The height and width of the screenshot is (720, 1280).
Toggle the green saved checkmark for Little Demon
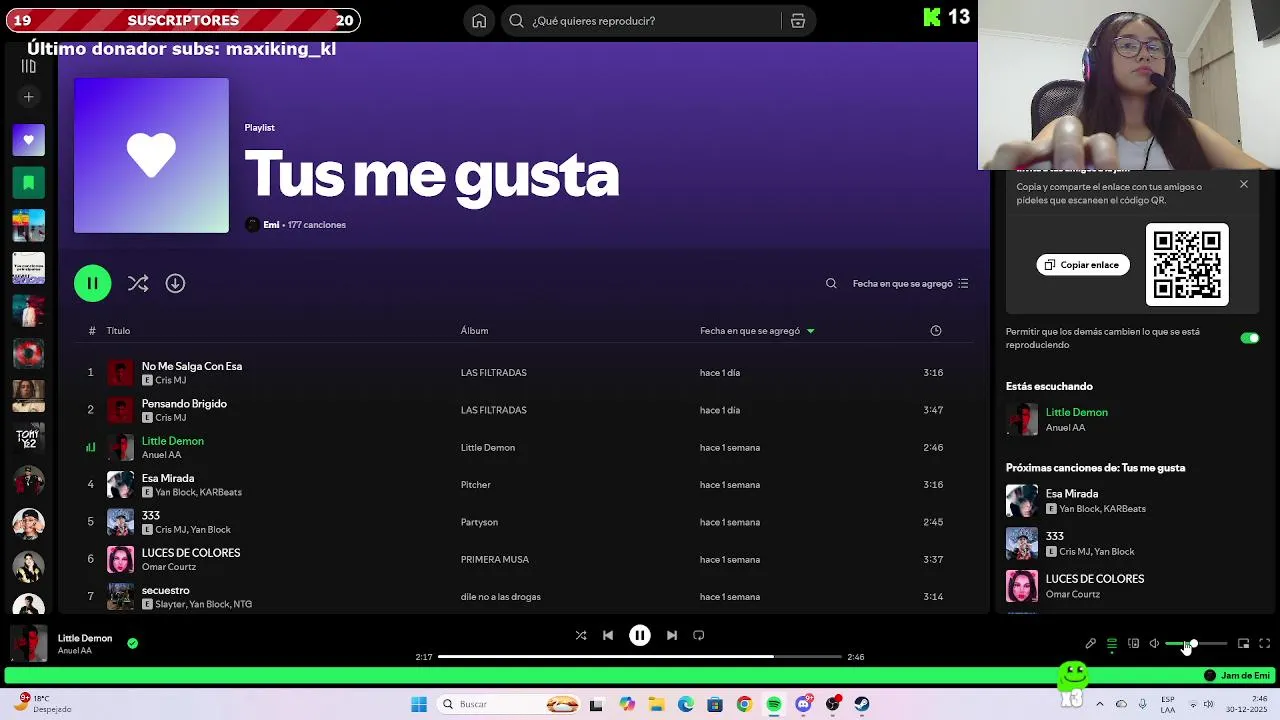(x=132, y=644)
